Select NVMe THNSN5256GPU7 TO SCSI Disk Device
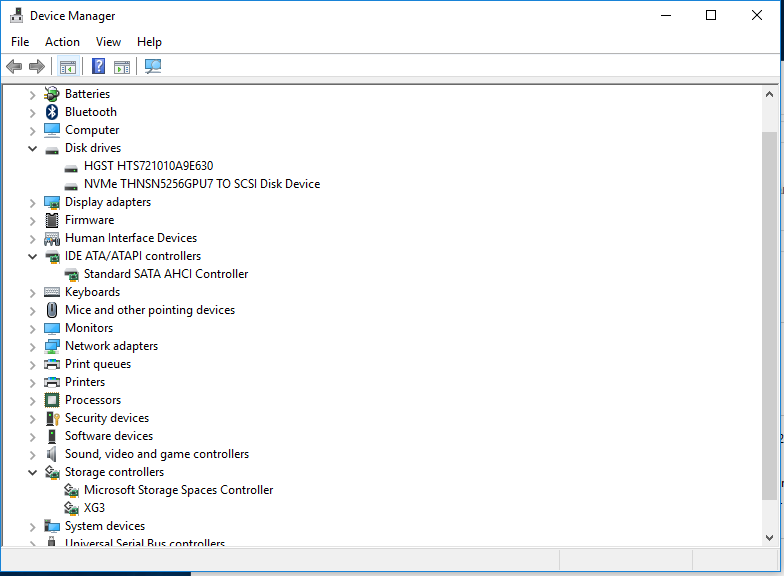 coord(202,184)
